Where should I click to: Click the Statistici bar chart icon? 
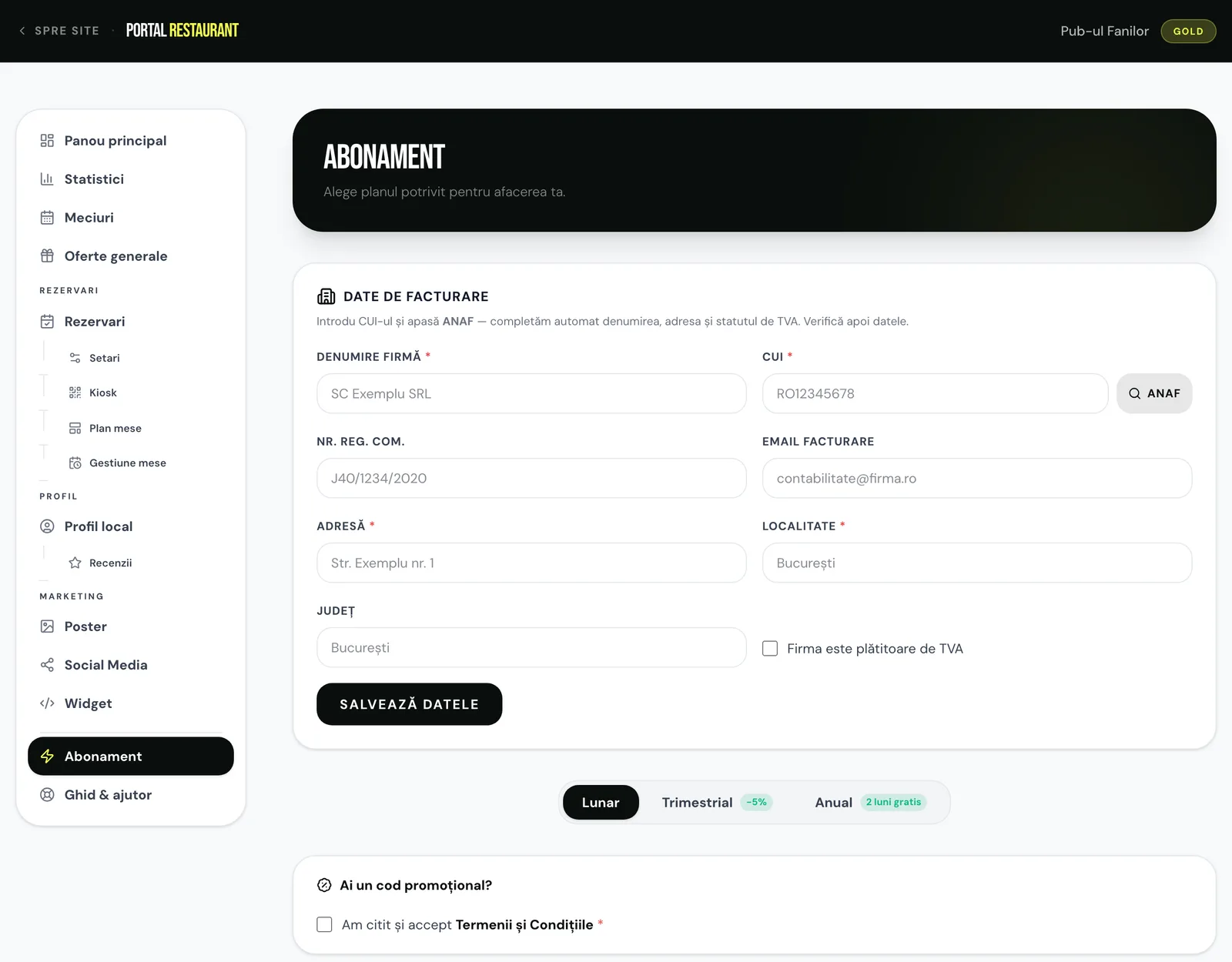tap(47, 179)
